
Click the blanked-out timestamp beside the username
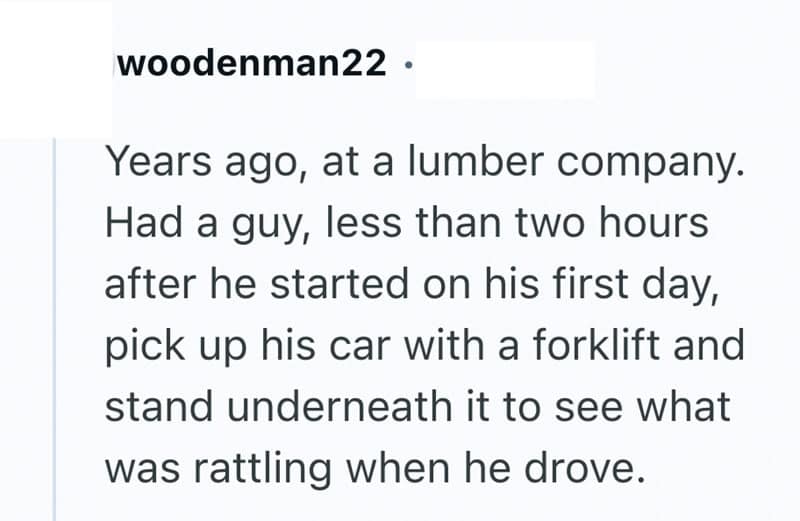pyautogui.click(x=504, y=68)
